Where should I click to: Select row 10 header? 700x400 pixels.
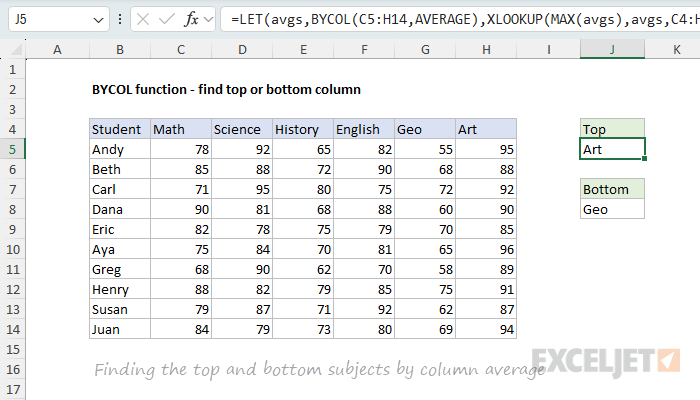click(12, 250)
